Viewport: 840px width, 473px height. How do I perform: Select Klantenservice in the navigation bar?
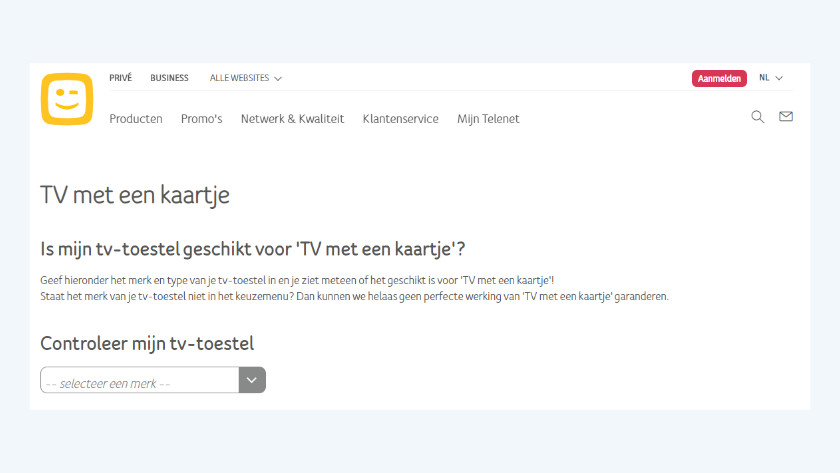point(400,119)
